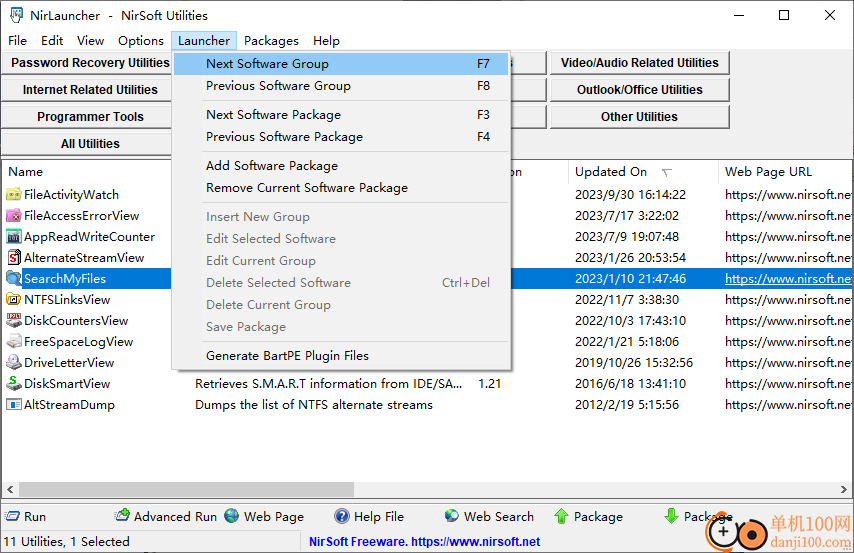Click the Web Search toolbar icon
Screen dimensions: 854x553
tap(452, 515)
